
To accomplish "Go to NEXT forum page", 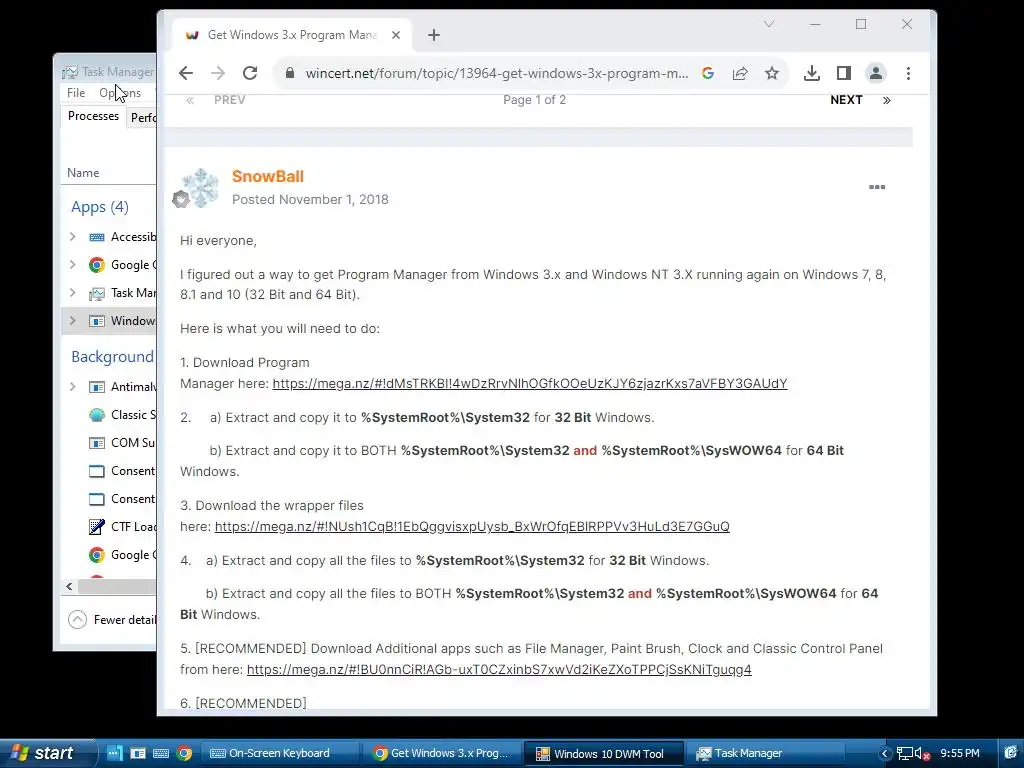I will pos(846,100).
